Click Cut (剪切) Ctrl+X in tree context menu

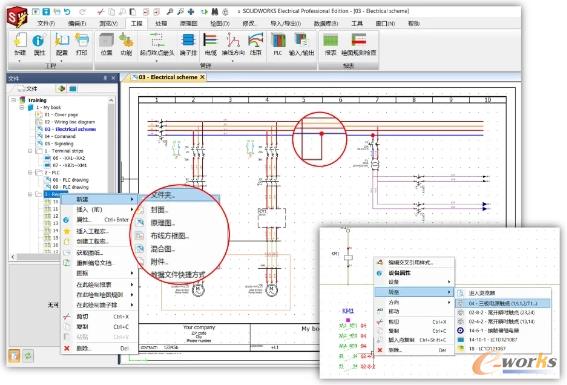click(x=98, y=317)
